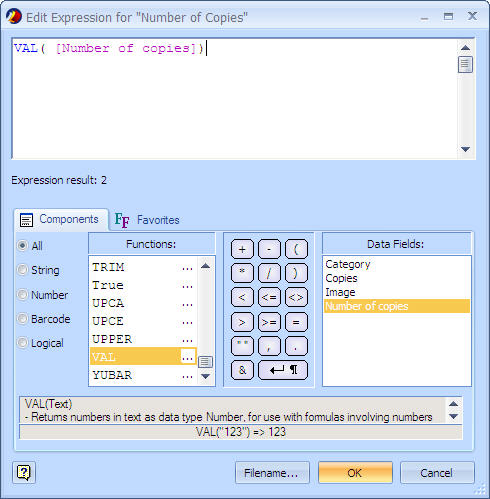Insert an opening parenthesis

point(296,249)
